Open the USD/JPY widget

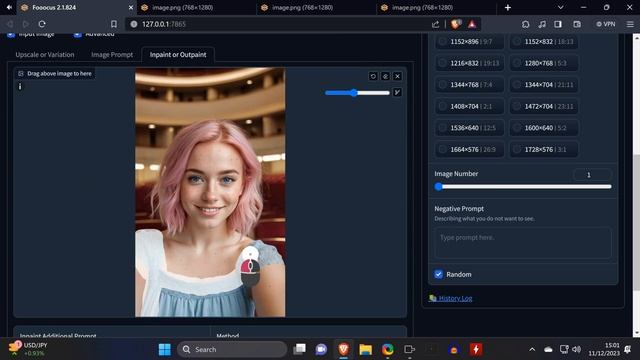pos(28,349)
